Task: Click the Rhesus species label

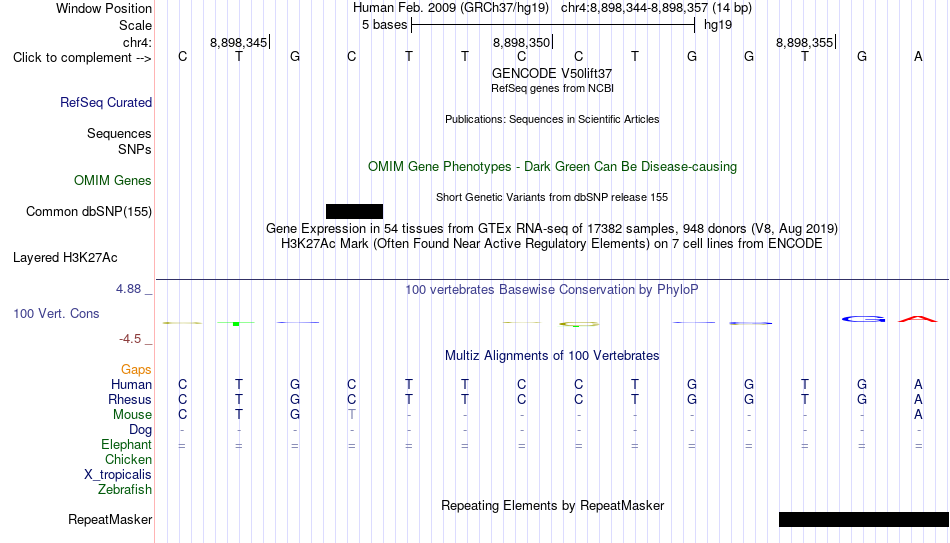Action: coord(130,399)
